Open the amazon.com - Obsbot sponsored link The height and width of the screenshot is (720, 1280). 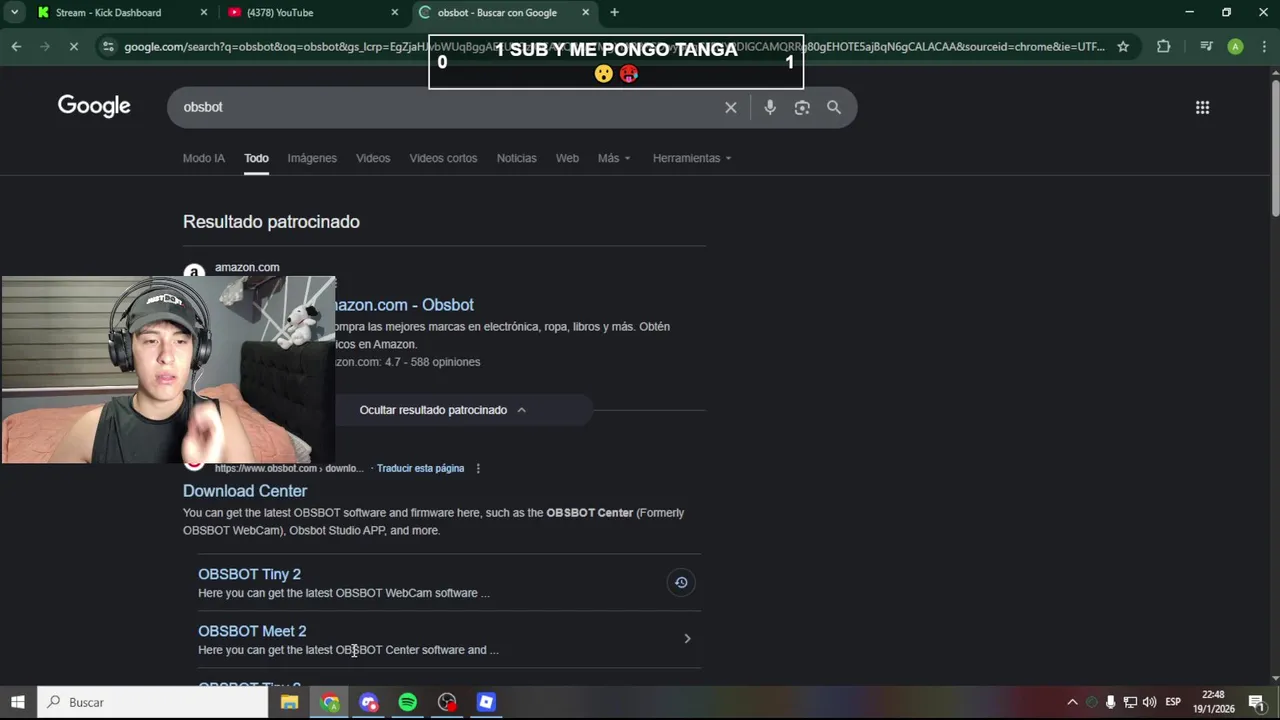pos(404,305)
